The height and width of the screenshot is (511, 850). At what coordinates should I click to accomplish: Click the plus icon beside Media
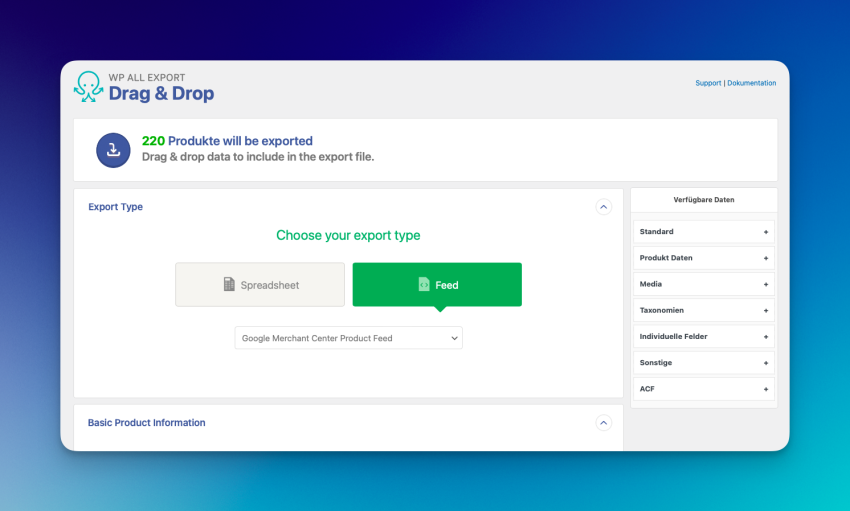[x=766, y=284]
